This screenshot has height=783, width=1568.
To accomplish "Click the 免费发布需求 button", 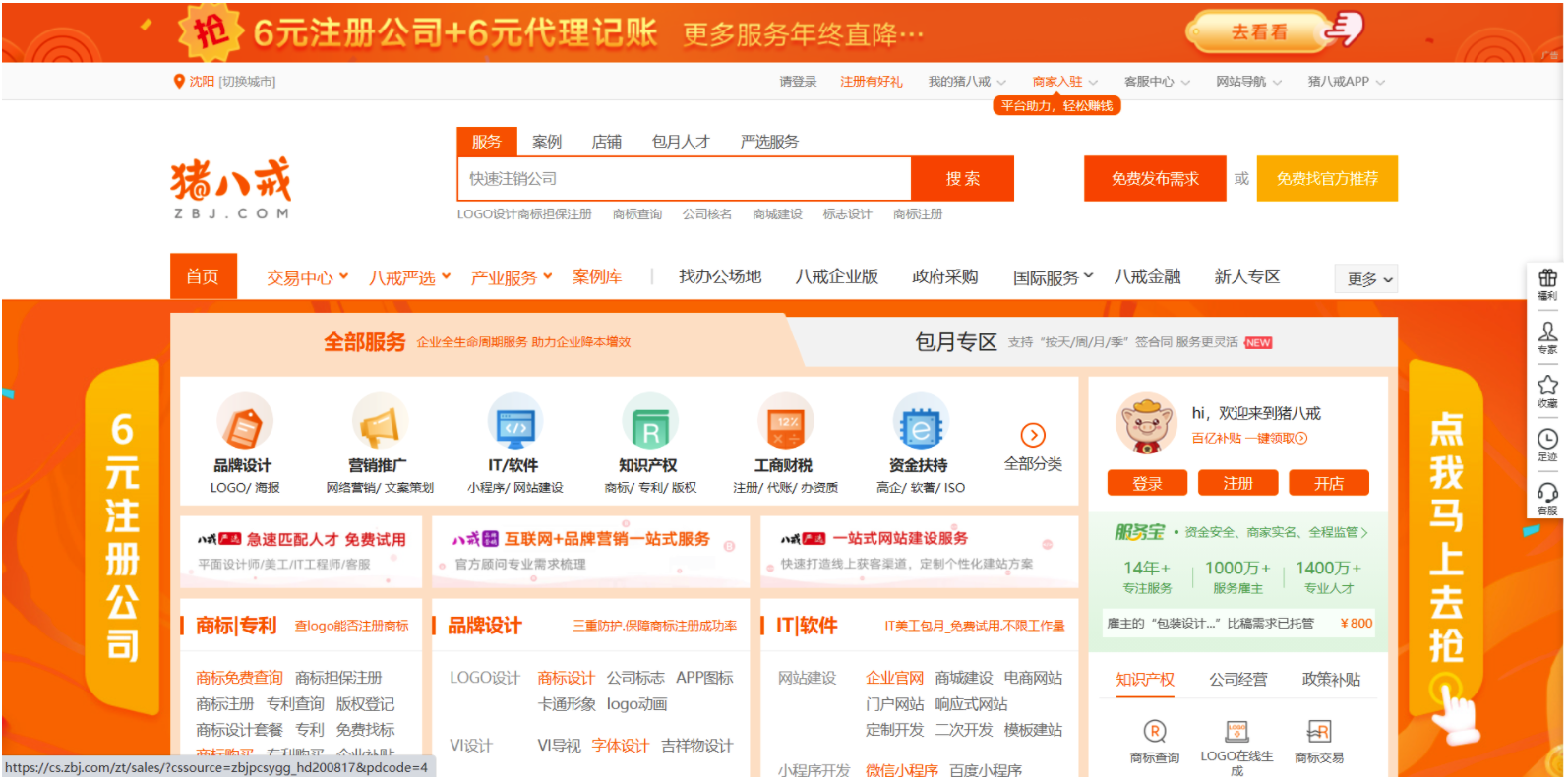I will pyautogui.click(x=1155, y=179).
